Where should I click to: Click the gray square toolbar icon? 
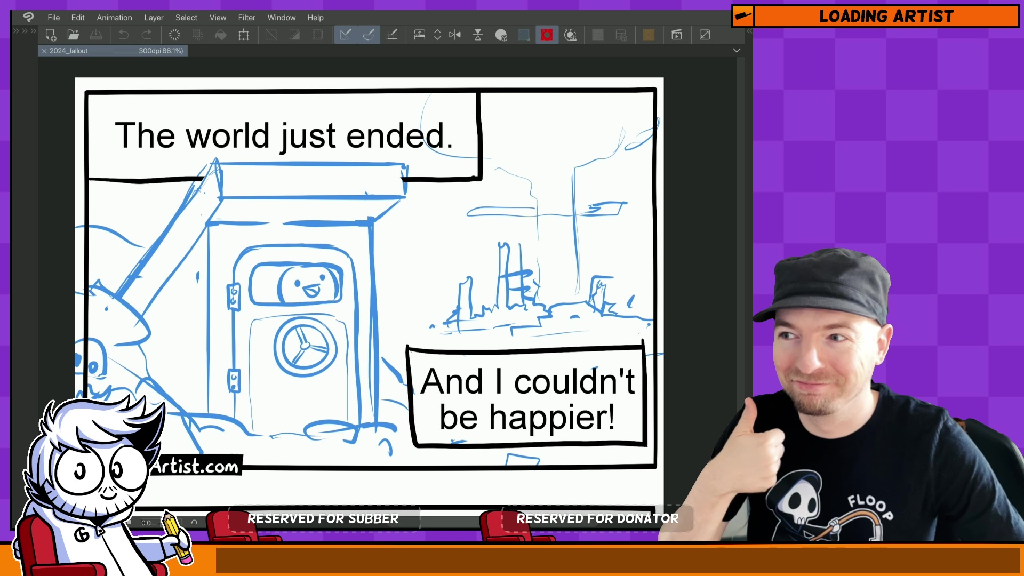[x=598, y=35]
